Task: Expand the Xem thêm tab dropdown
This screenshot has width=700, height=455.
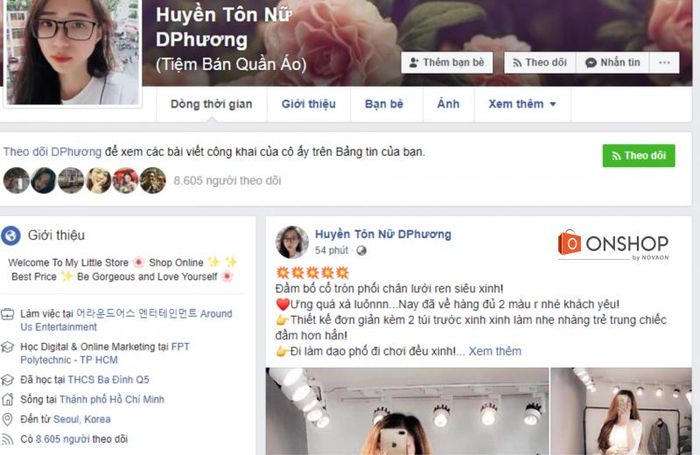Action: point(522,104)
